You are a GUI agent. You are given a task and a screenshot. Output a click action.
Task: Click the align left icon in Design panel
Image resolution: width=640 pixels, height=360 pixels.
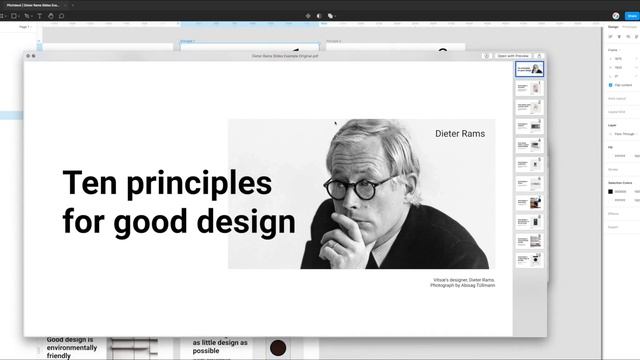611,37
